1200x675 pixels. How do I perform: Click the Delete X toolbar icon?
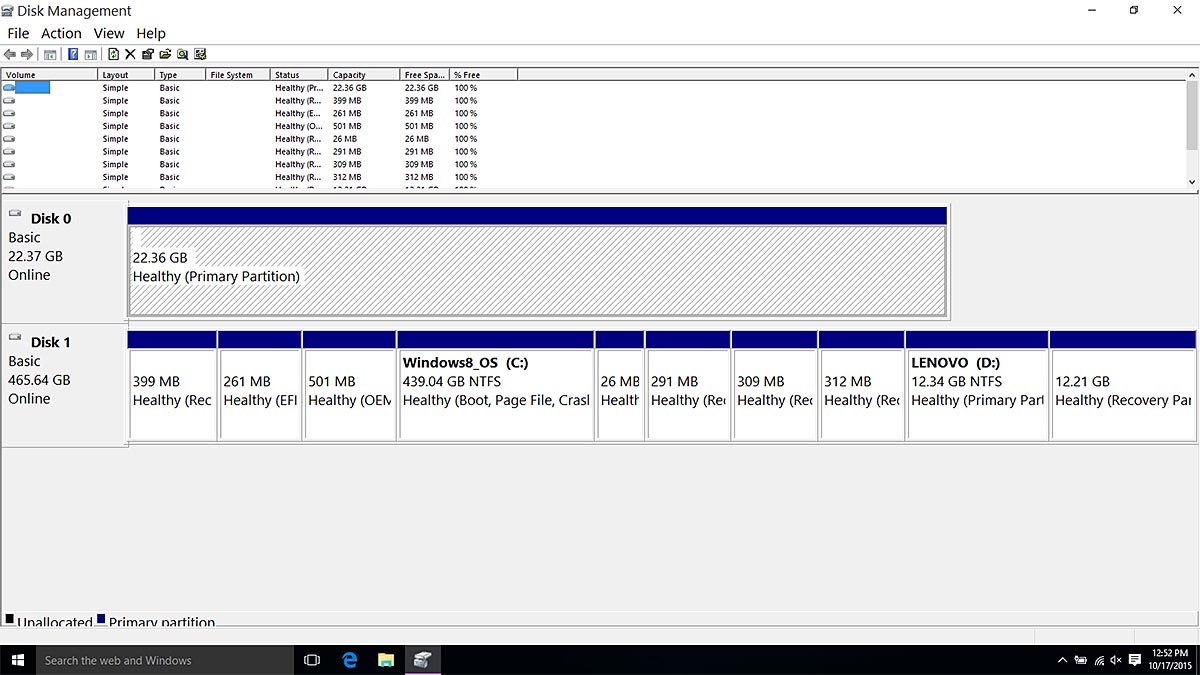click(x=130, y=54)
